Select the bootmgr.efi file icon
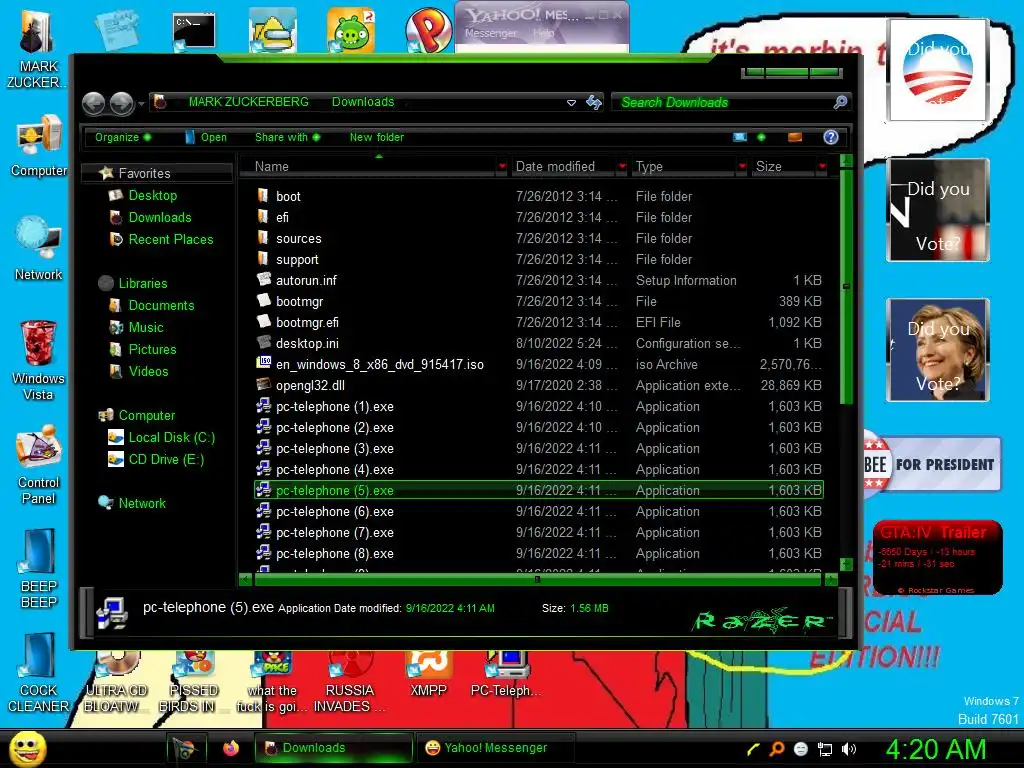The width and height of the screenshot is (1024, 768). click(x=264, y=321)
